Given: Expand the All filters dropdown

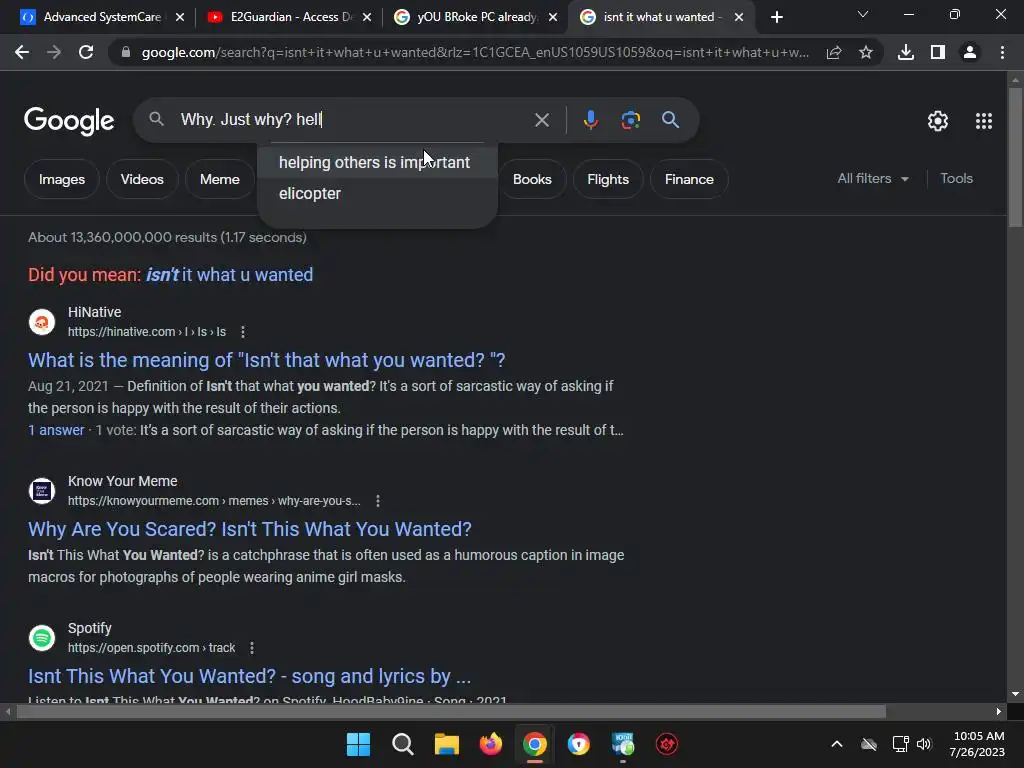Looking at the screenshot, I should (872, 178).
